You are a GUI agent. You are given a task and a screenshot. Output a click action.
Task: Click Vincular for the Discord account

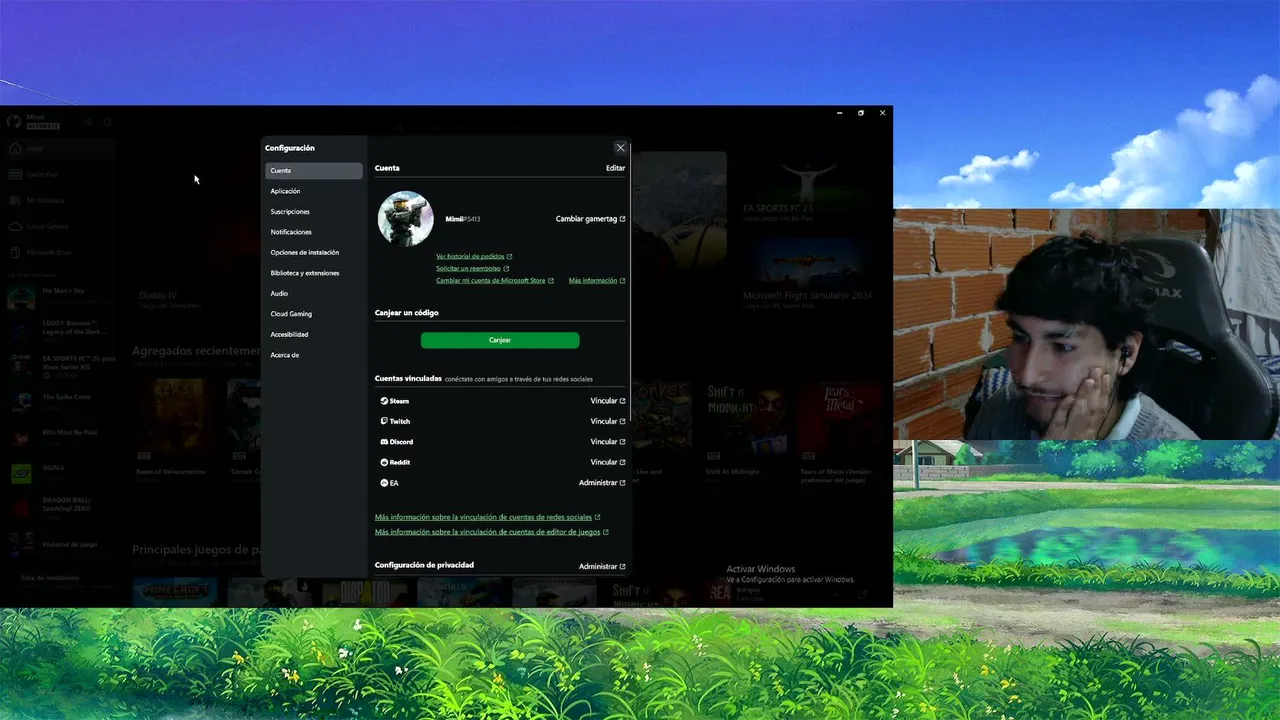click(x=608, y=442)
